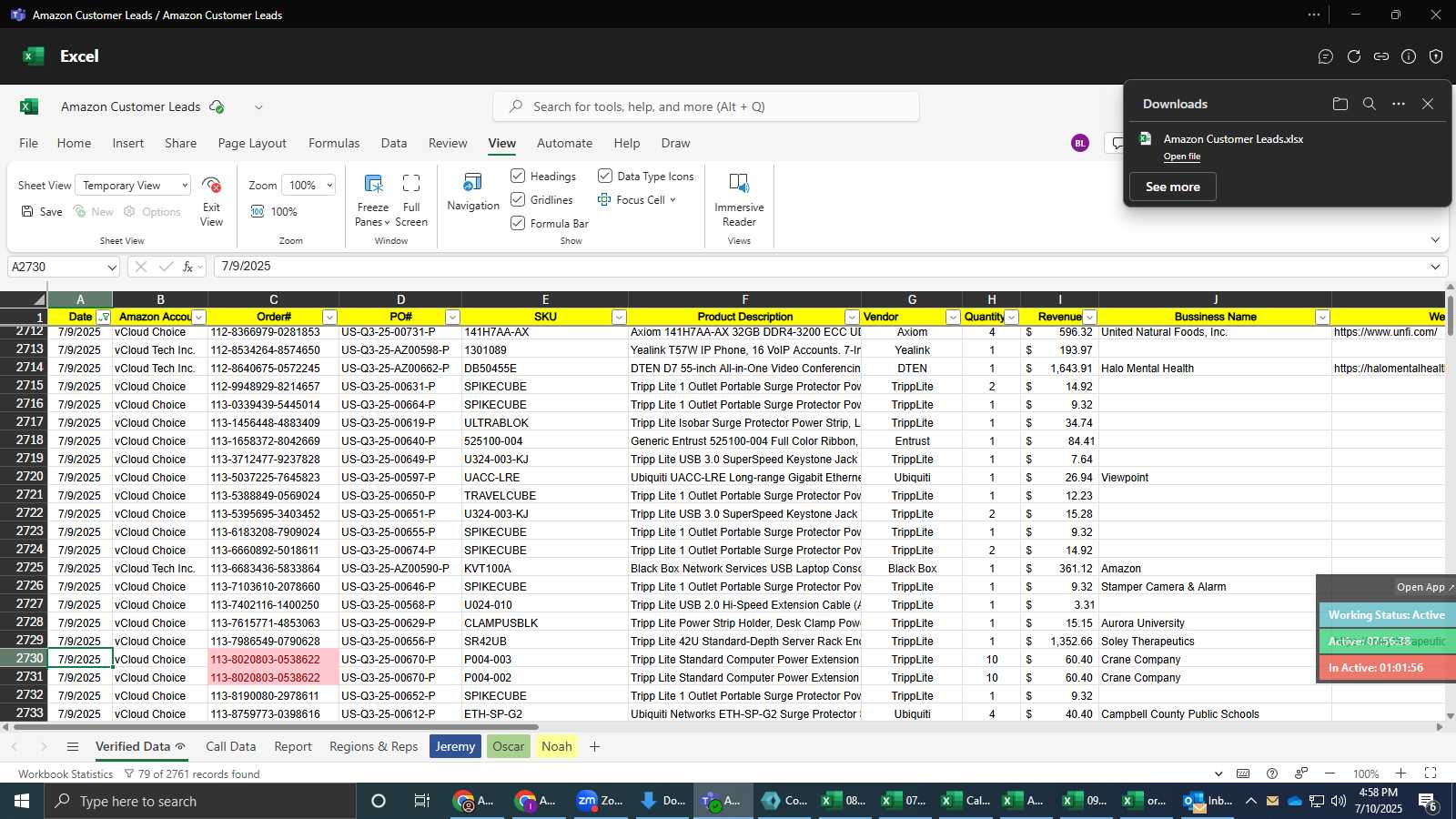Screen dimensions: 1456x819
Task: Toggle the Headings checkbox
Action: 518,176
